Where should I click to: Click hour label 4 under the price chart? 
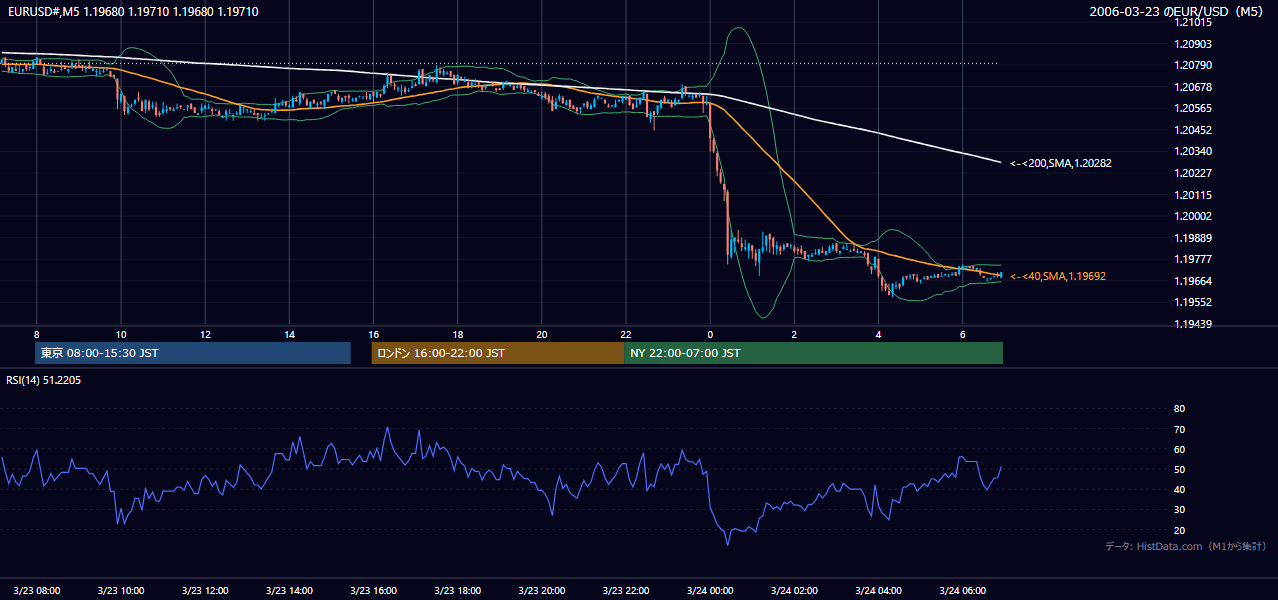[878, 334]
